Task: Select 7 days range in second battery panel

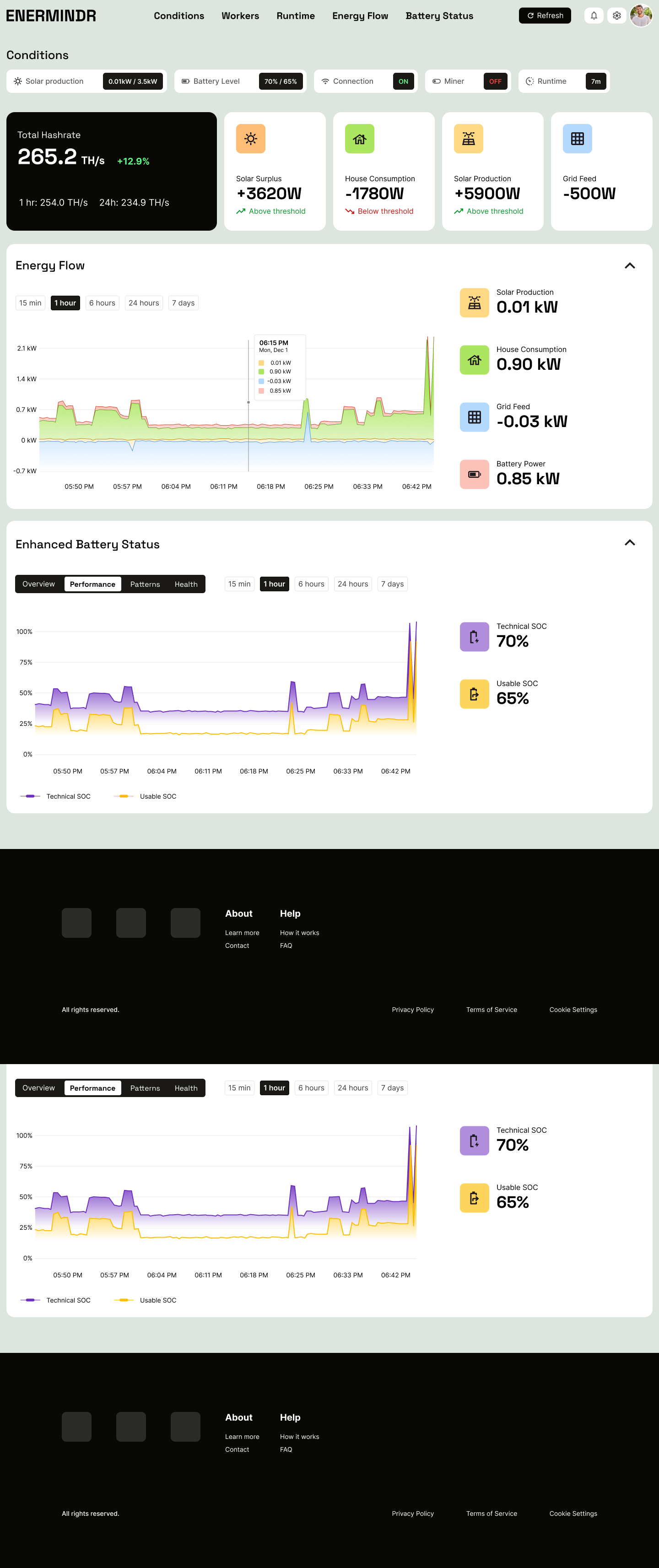Action: click(393, 1088)
